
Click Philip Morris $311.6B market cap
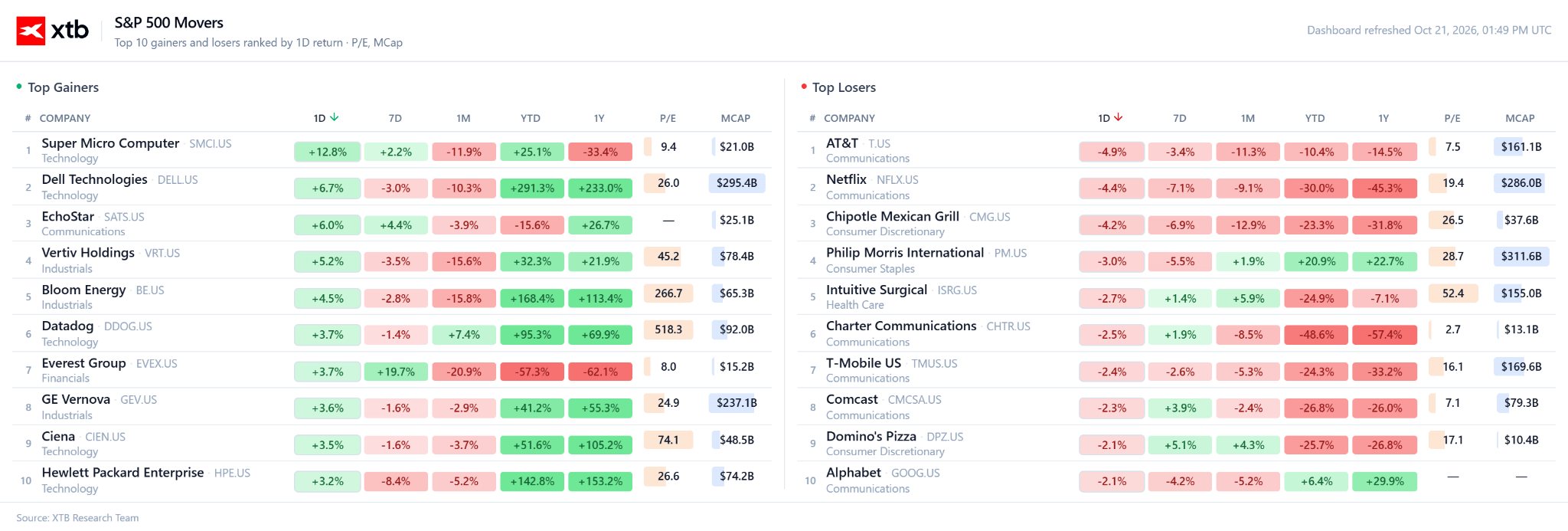[x=1521, y=256]
